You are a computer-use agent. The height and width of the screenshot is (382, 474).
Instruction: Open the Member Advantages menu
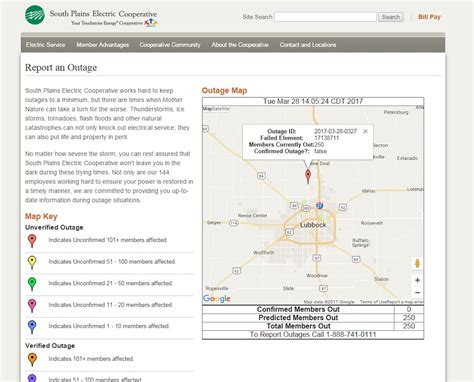(103, 45)
